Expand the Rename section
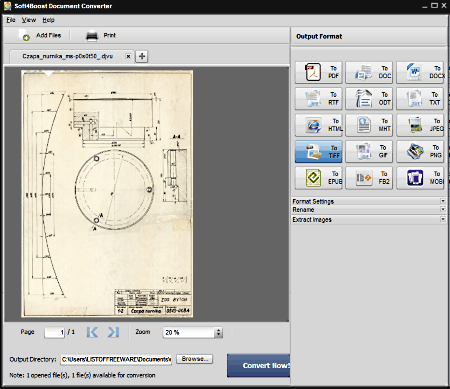Screen dimensions: 450x389 point(369,210)
